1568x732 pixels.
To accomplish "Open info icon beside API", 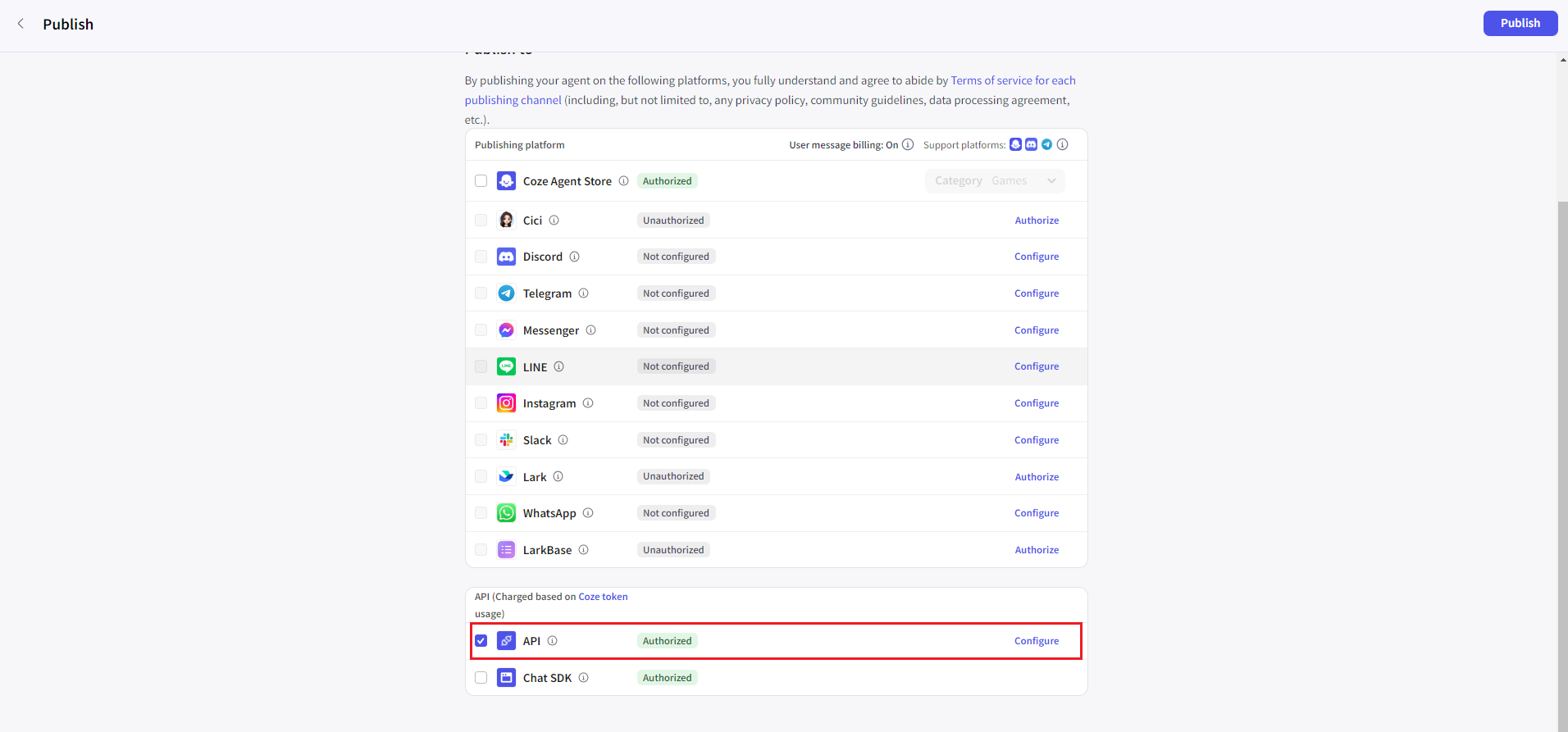I will 552,641.
